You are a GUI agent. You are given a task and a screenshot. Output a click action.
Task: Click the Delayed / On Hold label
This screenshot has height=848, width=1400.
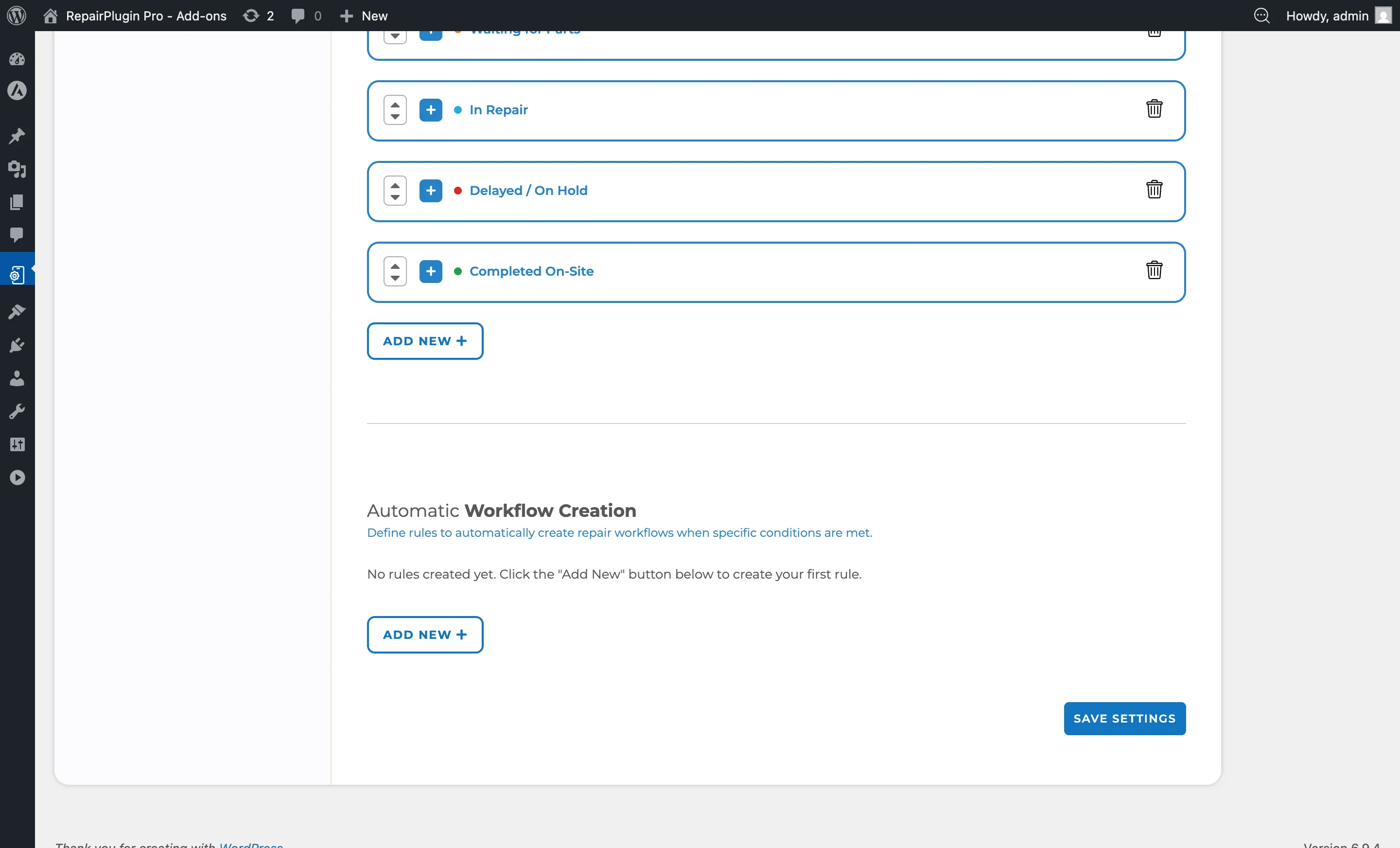[528, 191]
